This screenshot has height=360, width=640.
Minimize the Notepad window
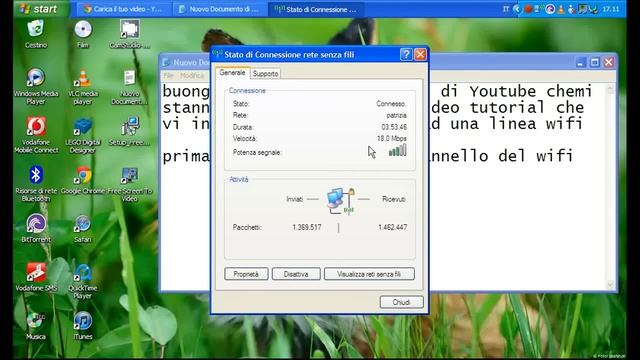point(580,62)
